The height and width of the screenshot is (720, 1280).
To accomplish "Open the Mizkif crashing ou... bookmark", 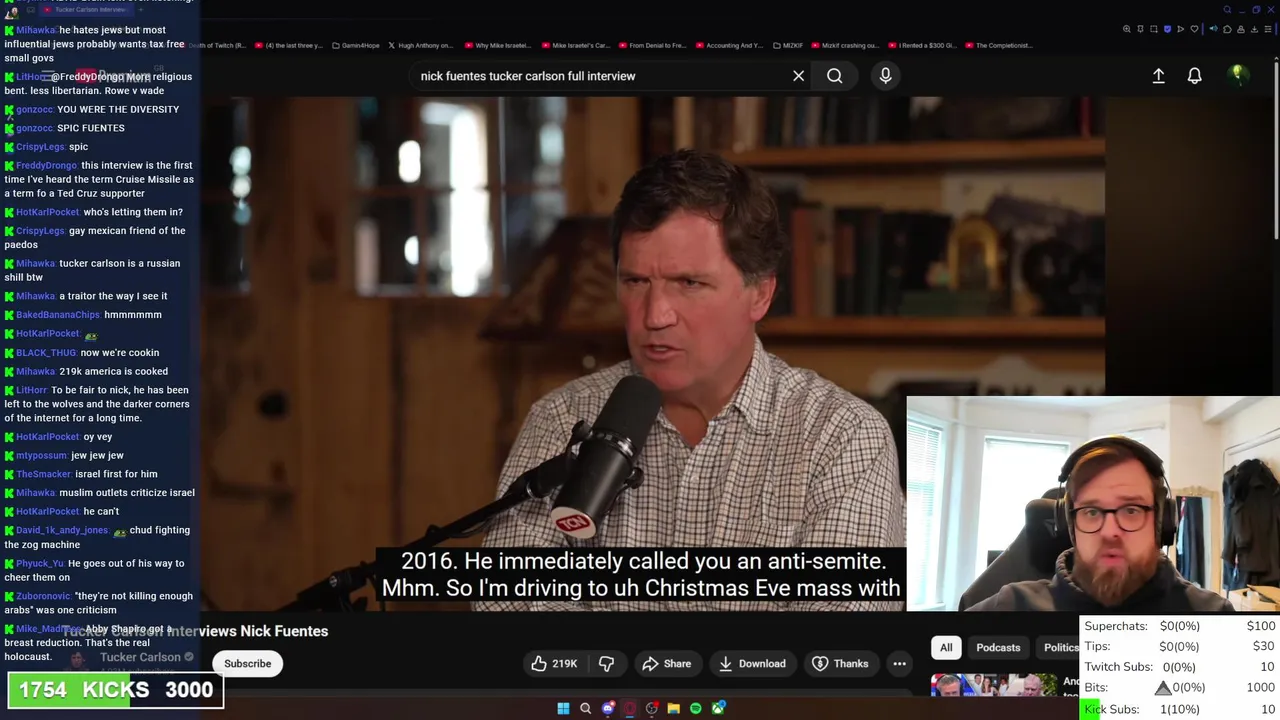I will 847,45.
